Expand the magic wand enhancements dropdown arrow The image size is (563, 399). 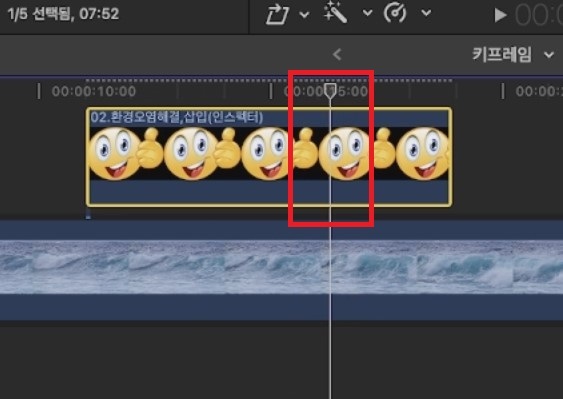[367, 13]
